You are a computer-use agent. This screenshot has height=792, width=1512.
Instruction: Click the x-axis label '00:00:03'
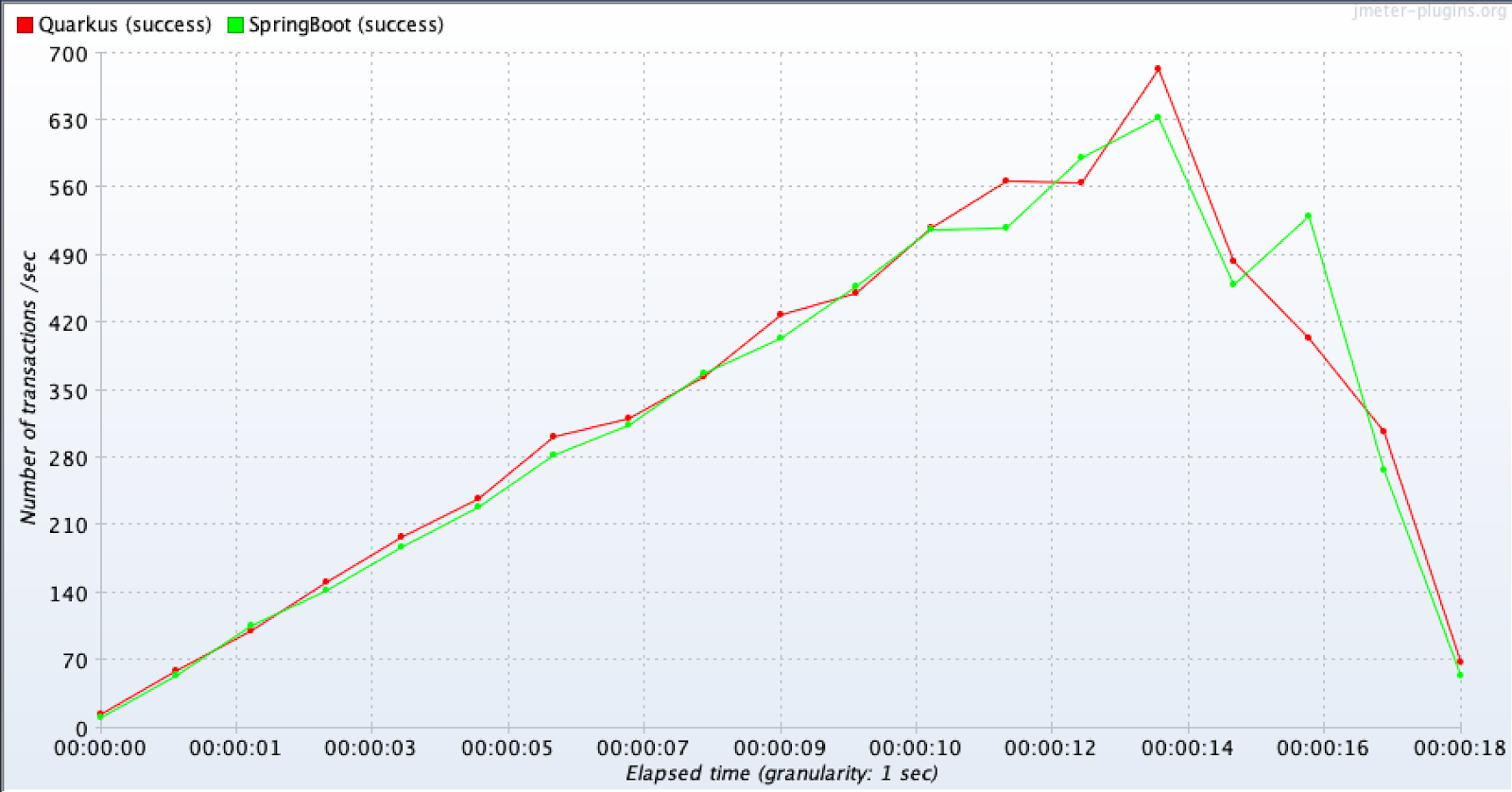(x=370, y=749)
